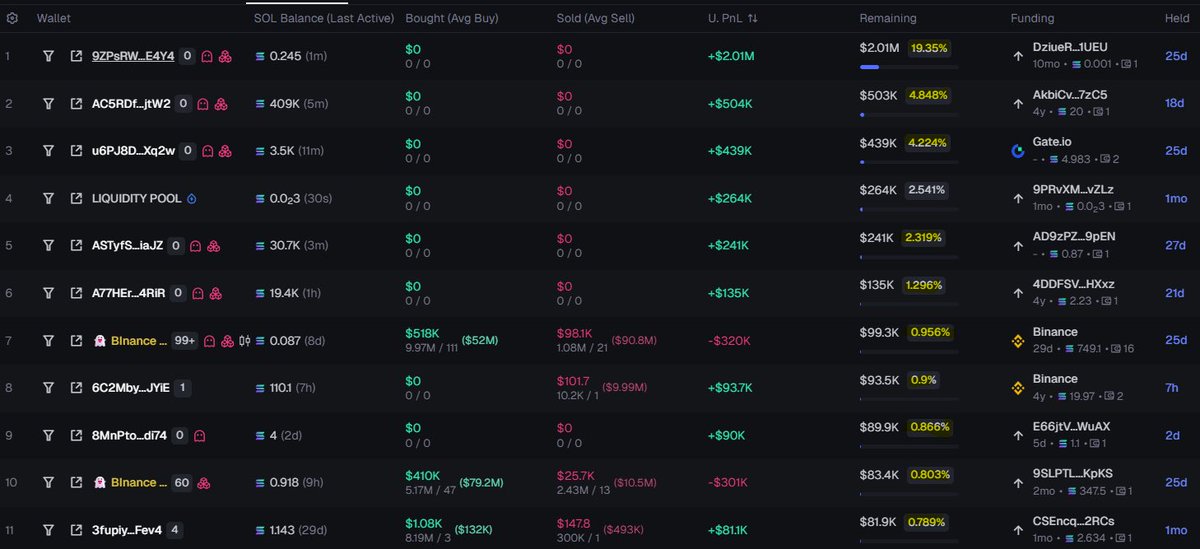The width and height of the screenshot is (1200, 549).
Task: Click the remaining progress bar under $503K
Action: (908, 115)
